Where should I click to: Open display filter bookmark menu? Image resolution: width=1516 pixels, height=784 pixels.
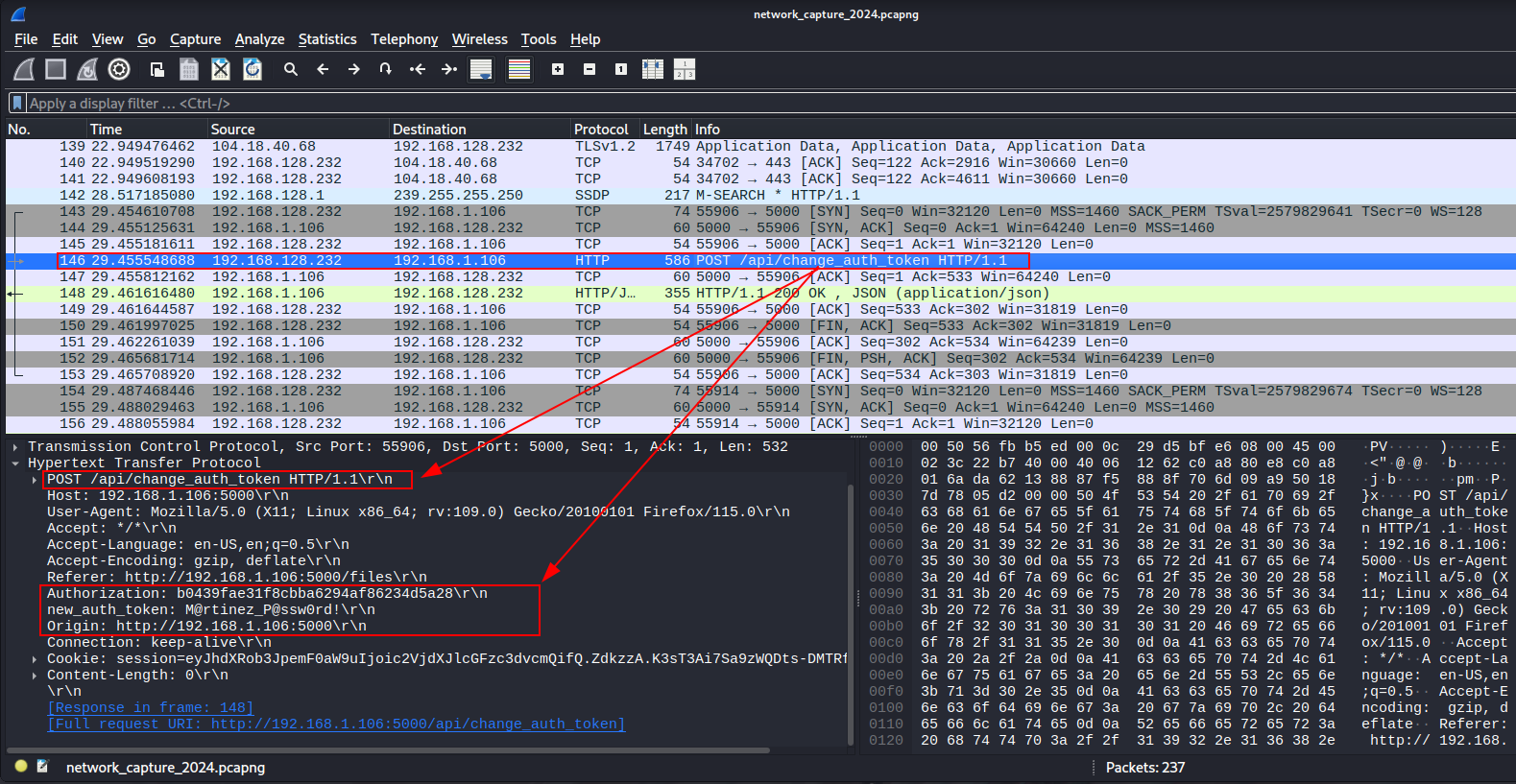(x=17, y=103)
